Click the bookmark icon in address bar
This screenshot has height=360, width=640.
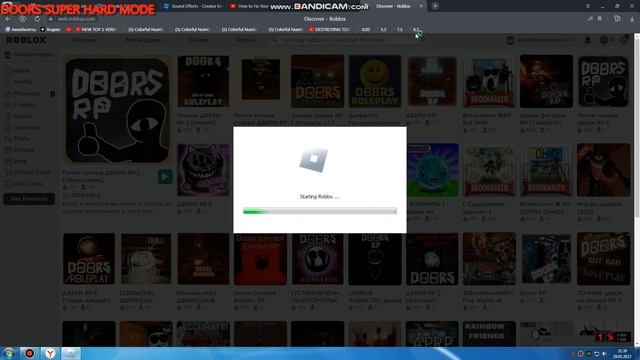point(600,19)
